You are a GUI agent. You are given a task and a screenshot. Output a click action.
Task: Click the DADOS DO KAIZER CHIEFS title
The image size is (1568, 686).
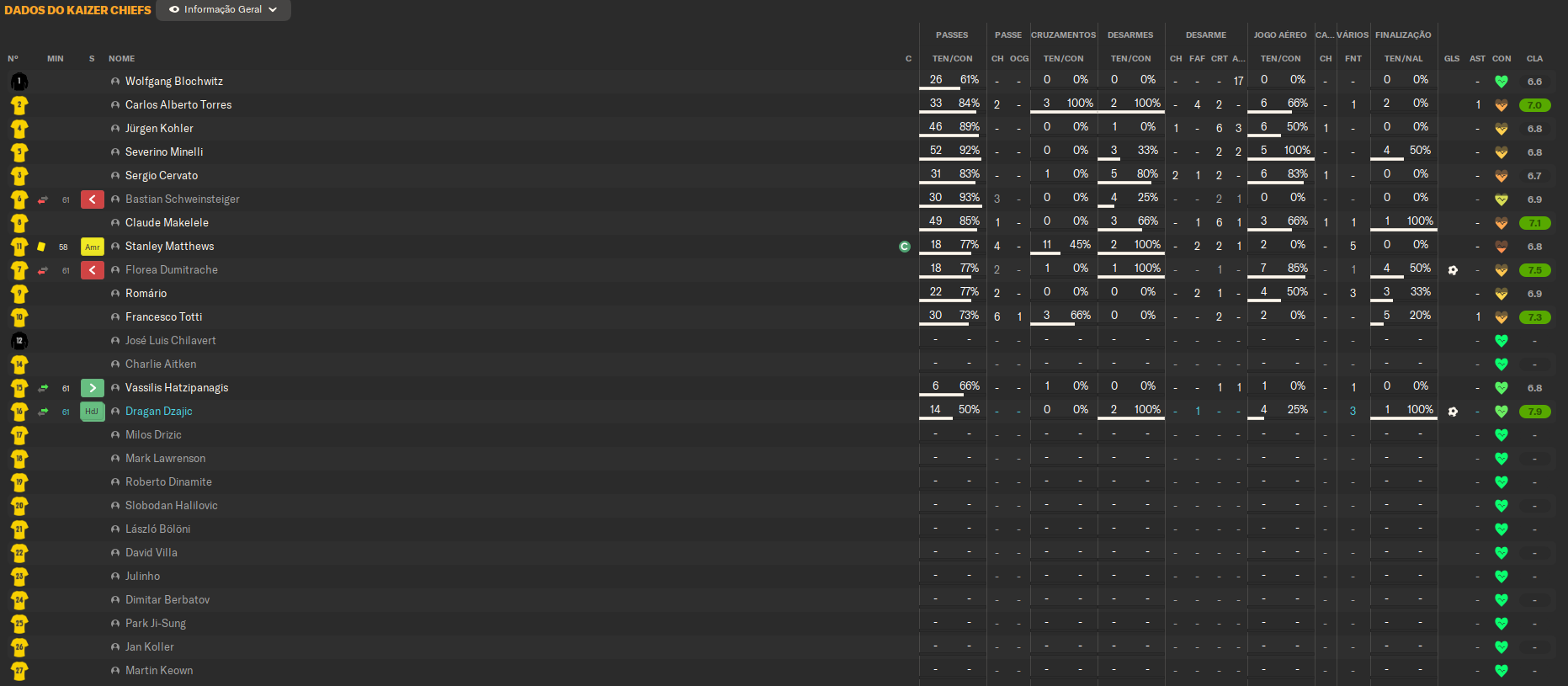(x=77, y=10)
